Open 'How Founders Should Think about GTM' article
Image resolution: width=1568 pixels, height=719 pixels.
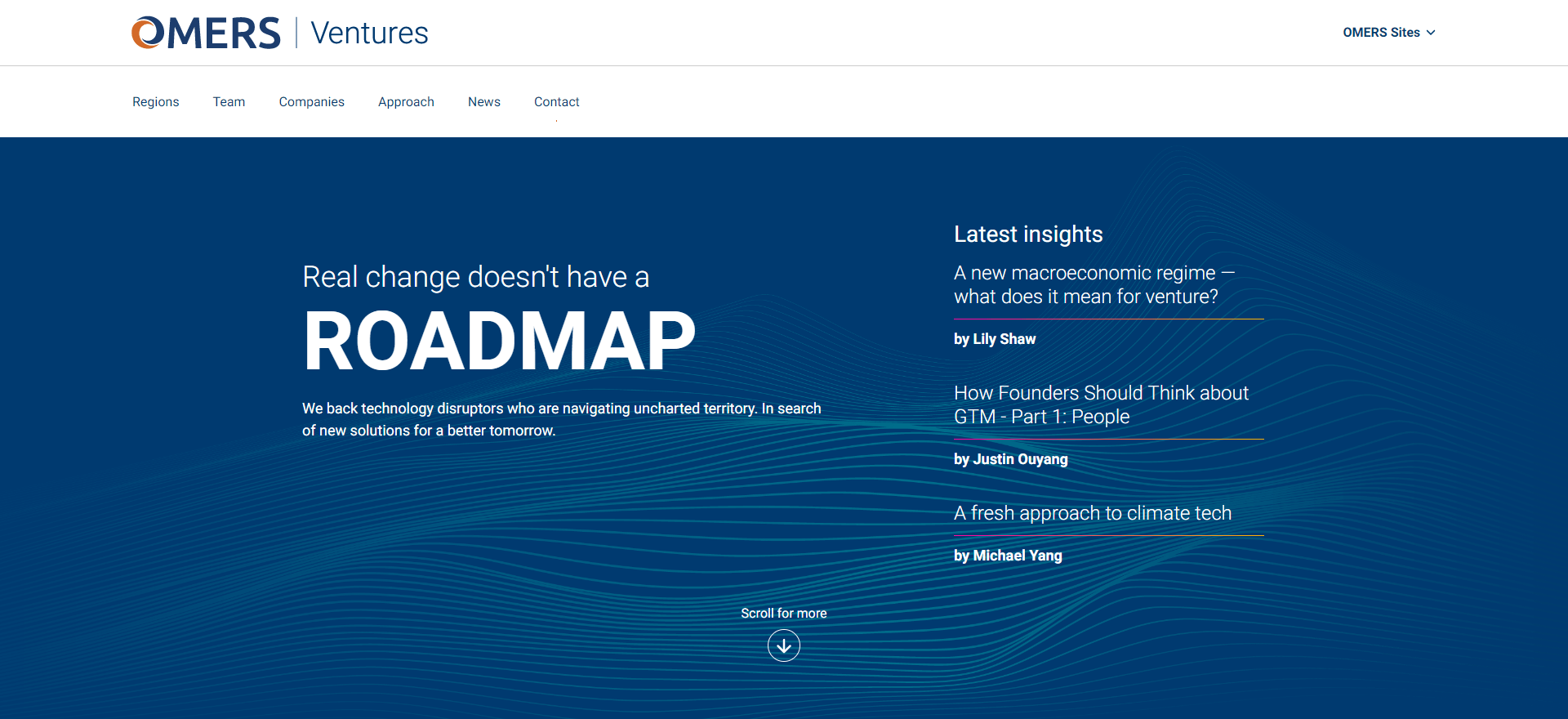1101,404
